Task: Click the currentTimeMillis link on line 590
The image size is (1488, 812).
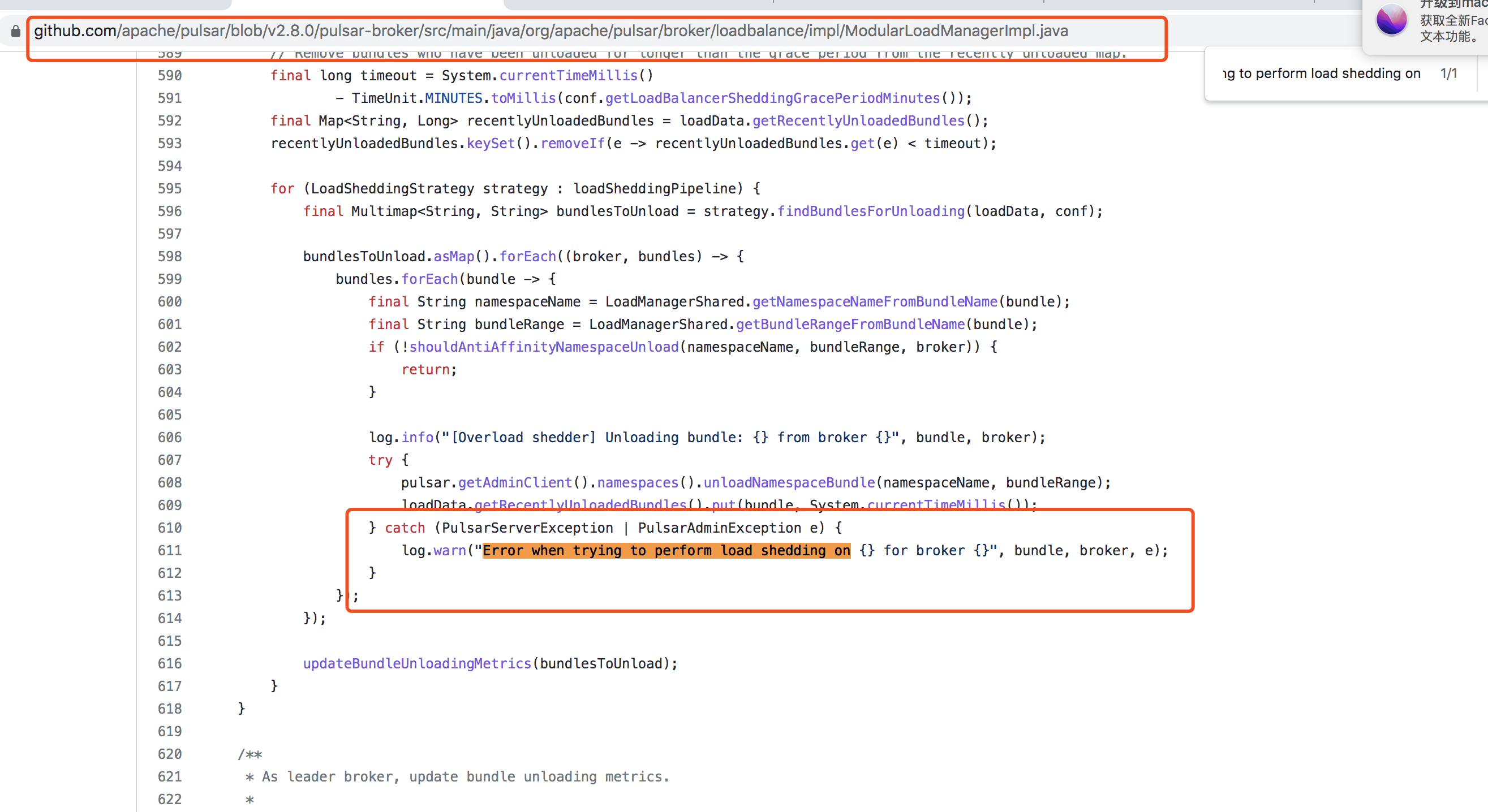Action: [x=567, y=75]
